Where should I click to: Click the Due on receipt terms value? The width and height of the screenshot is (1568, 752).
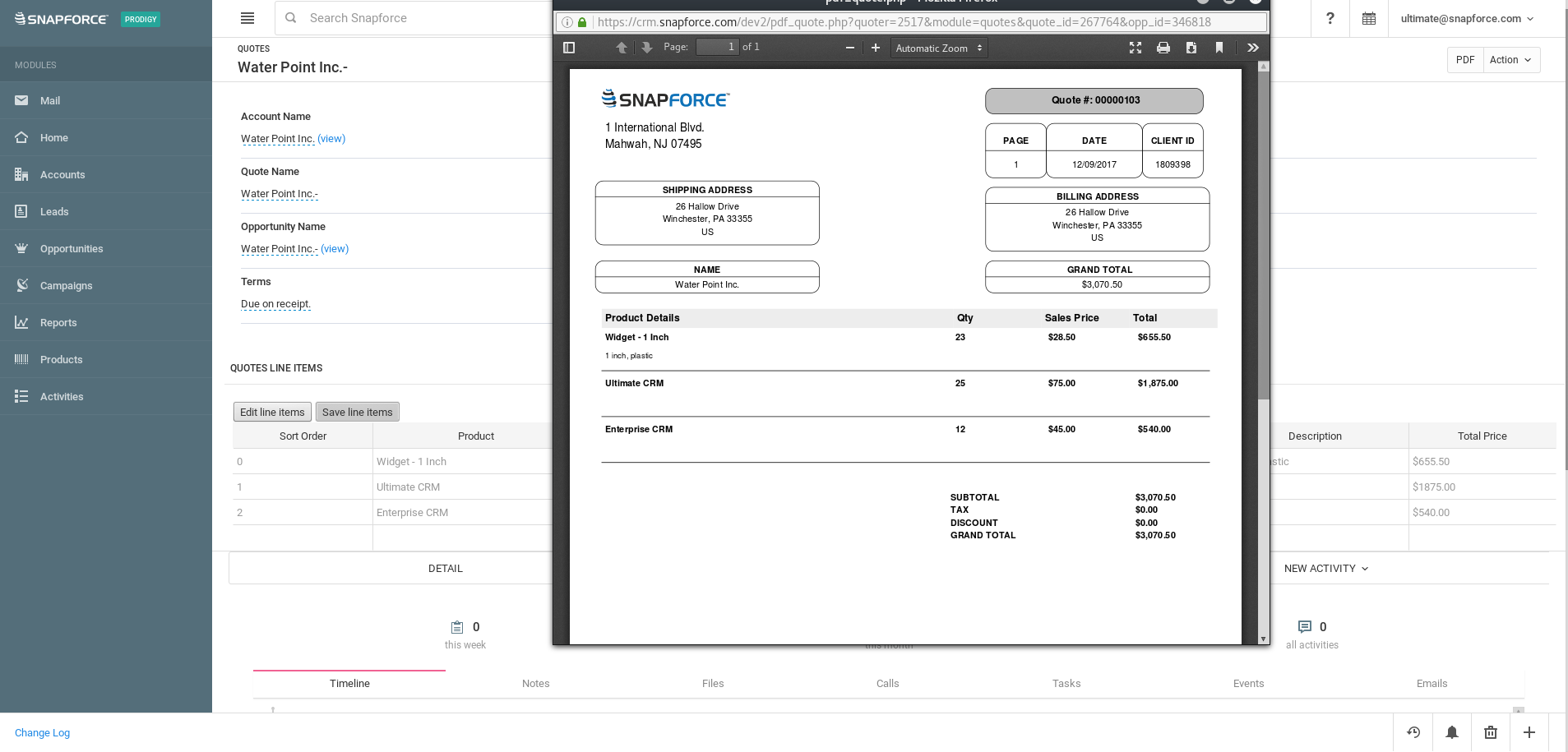tap(275, 304)
